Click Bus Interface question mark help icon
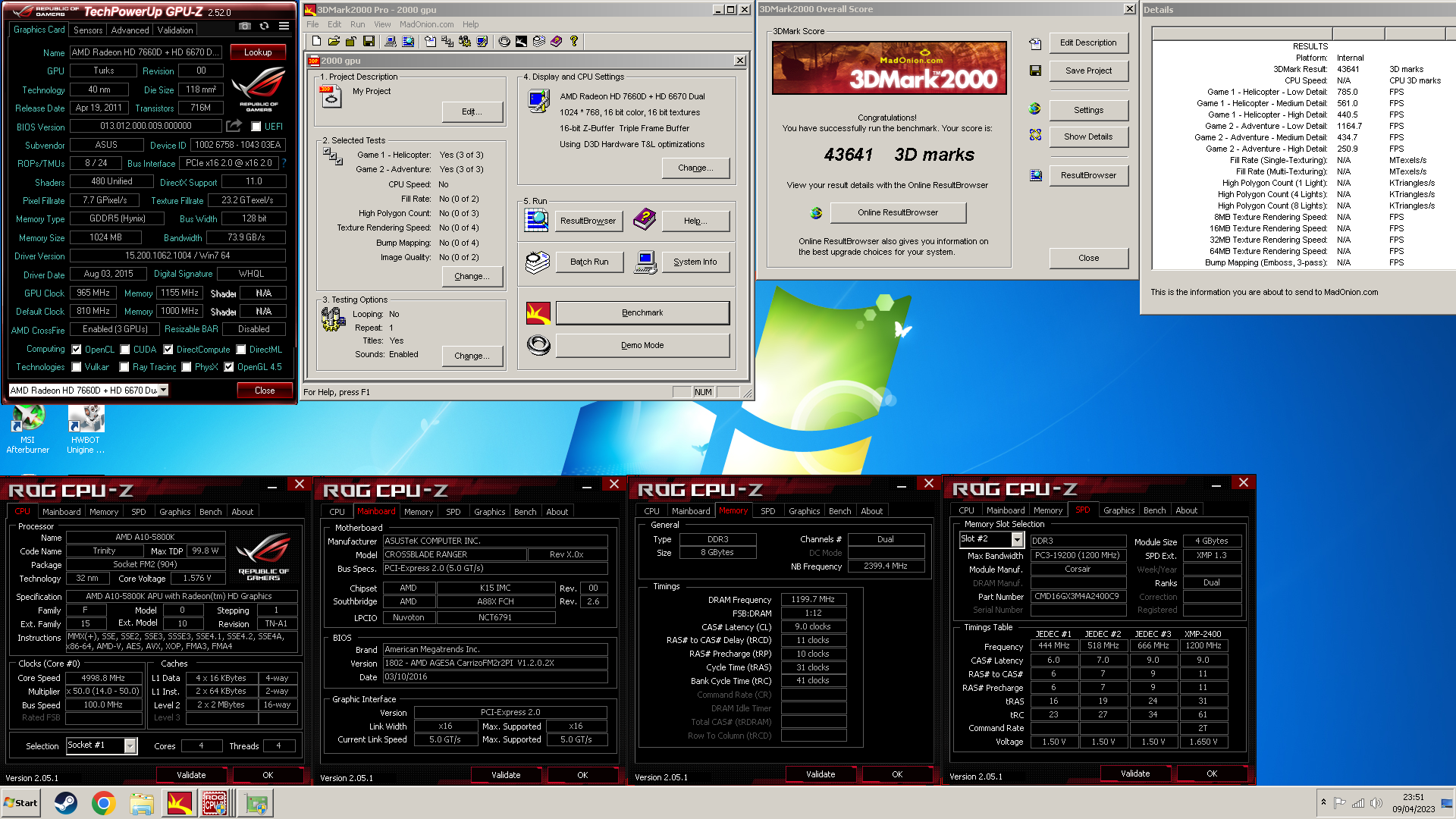The image size is (1456, 819). [x=284, y=163]
